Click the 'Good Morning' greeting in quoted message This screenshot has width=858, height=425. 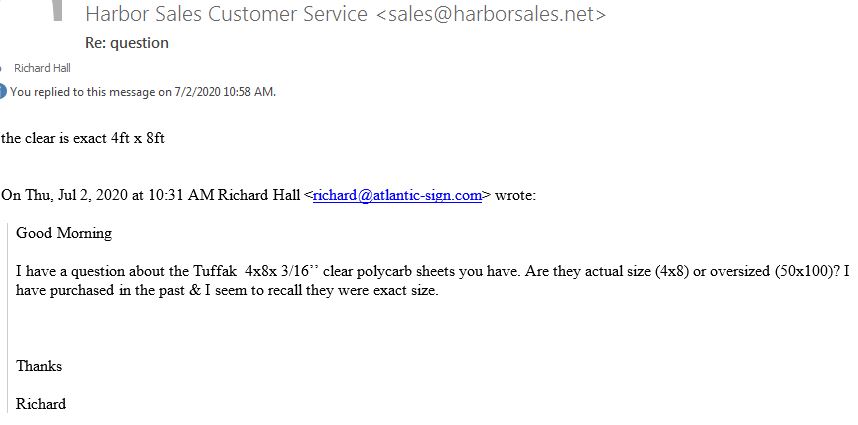click(x=64, y=233)
